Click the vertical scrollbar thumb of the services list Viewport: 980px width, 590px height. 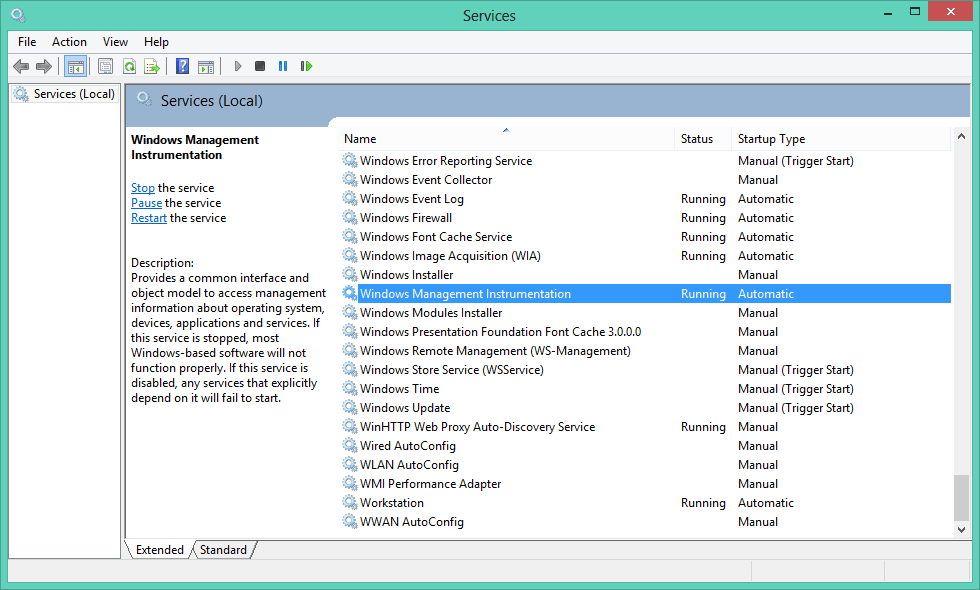(x=961, y=498)
